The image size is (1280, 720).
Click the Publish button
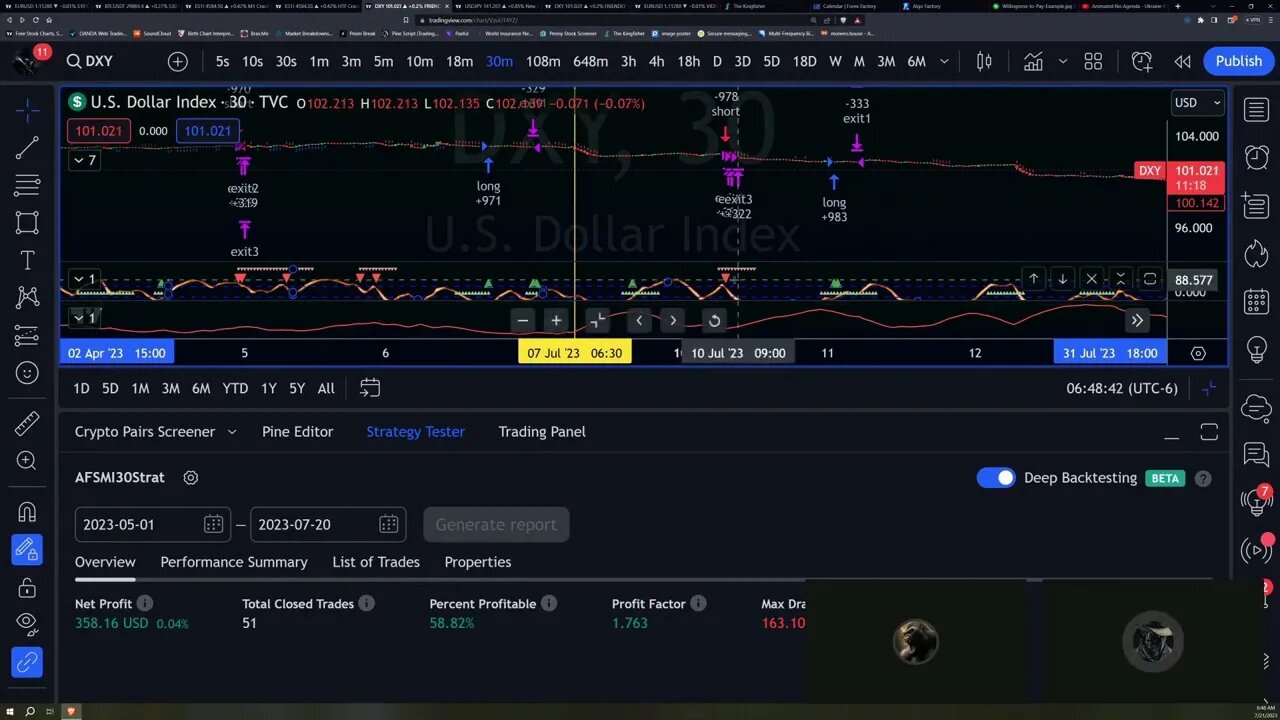tap(1238, 61)
